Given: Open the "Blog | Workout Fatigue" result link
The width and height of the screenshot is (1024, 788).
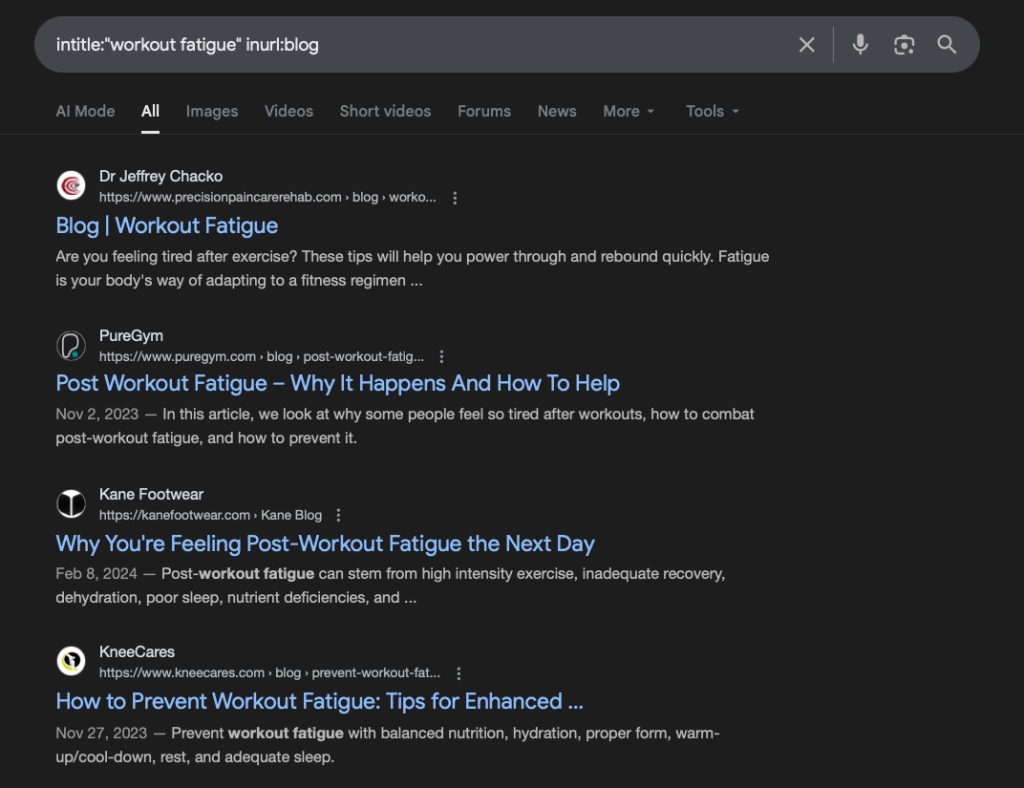Looking at the screenshot, I should [167, 226].
